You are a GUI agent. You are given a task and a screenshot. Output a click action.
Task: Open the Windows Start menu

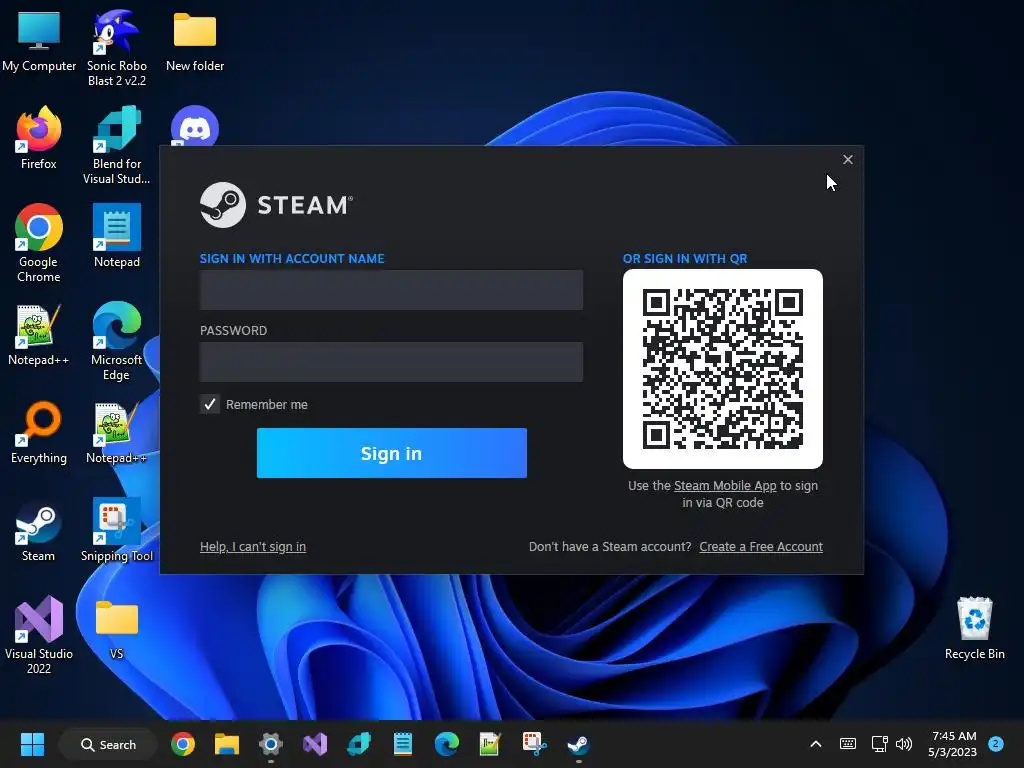32,744
